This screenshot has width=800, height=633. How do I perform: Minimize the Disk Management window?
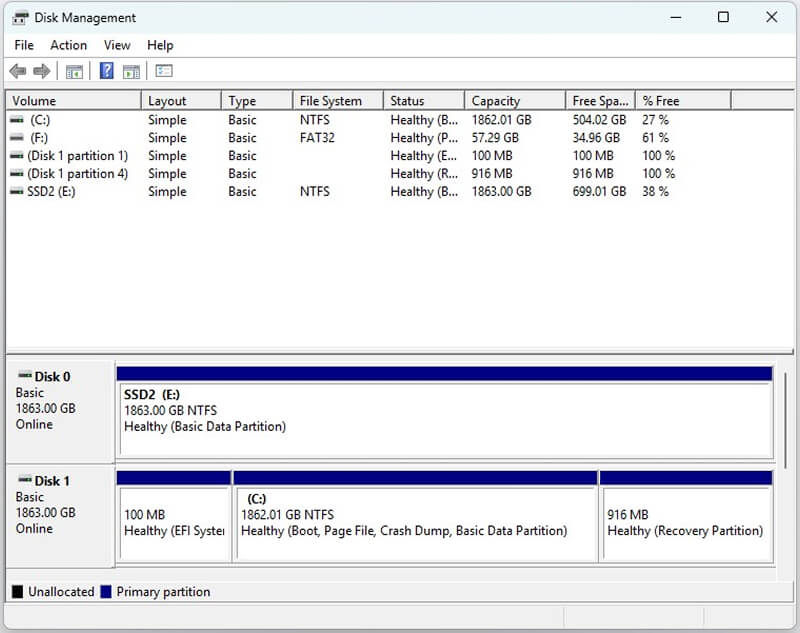click(x=676, y=17)
